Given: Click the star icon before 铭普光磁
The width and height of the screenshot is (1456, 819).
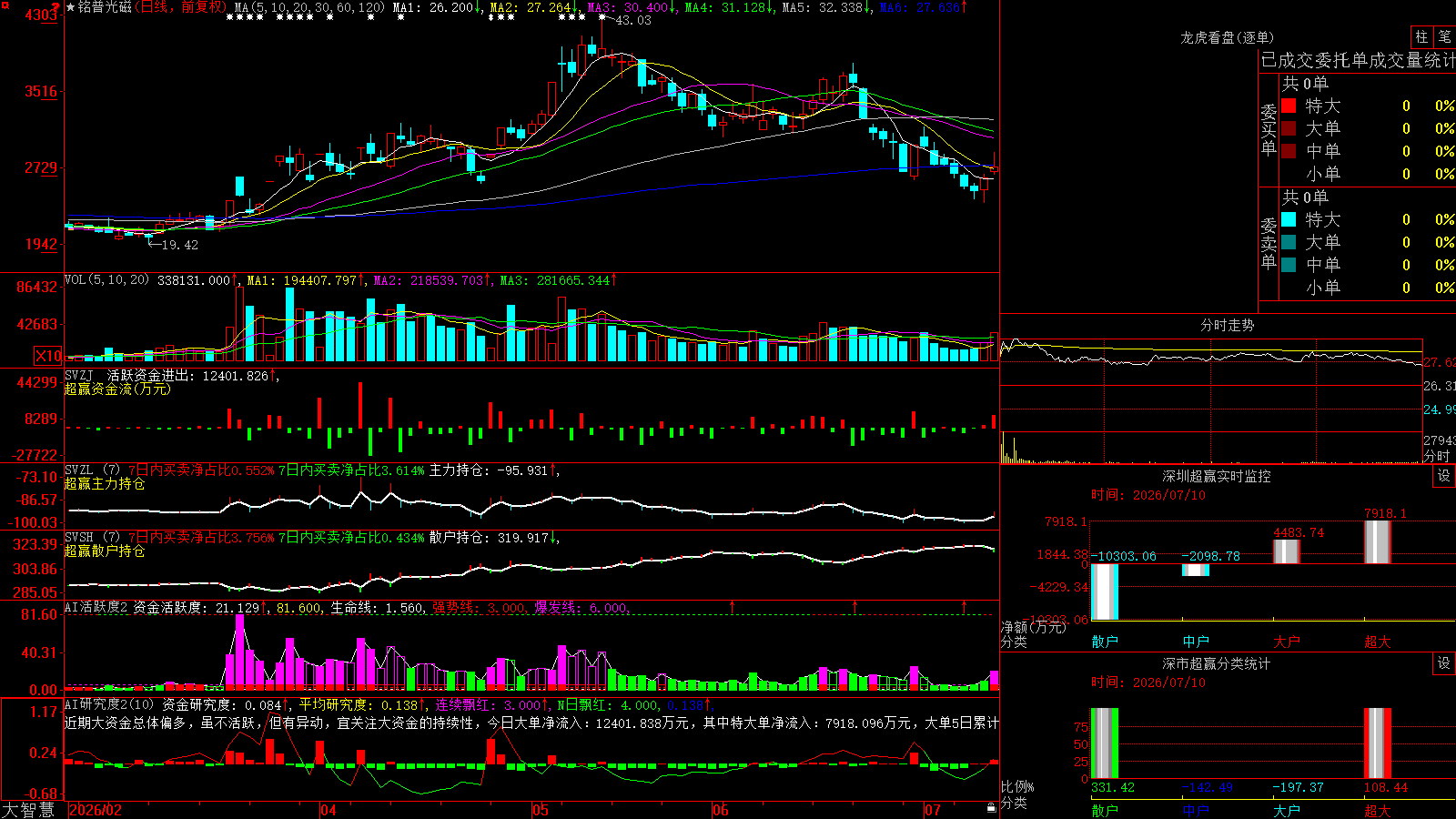Looking at the screenshot, I should [x=71, y=7].
